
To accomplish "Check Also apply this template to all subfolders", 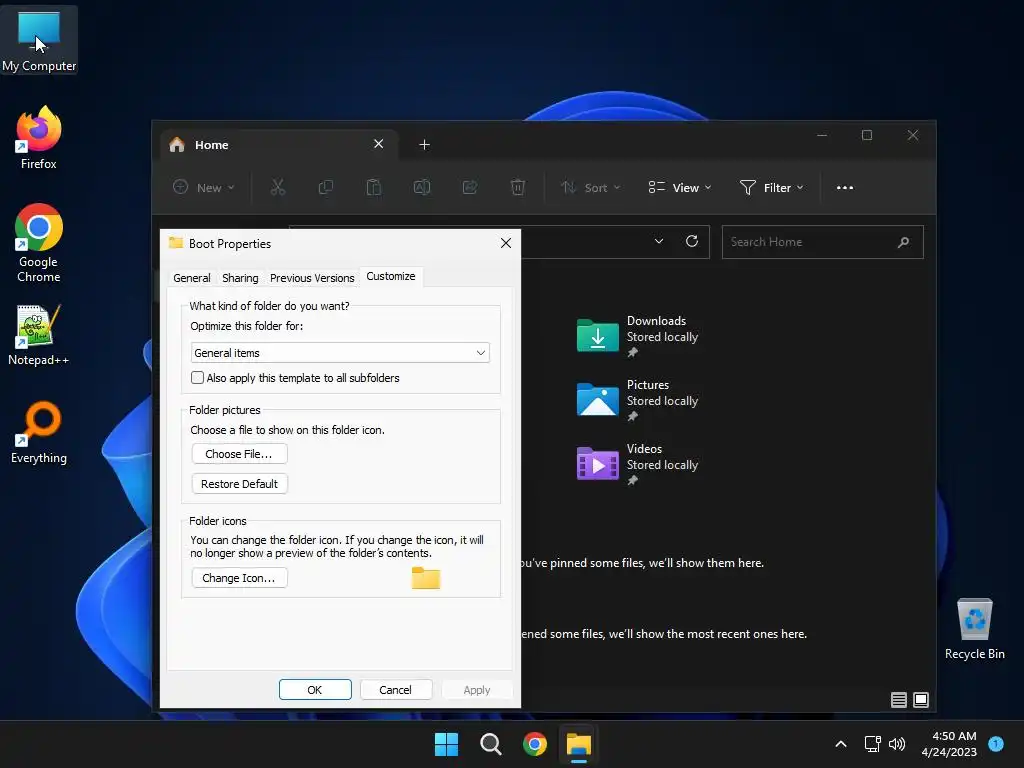I will [197, 377].
